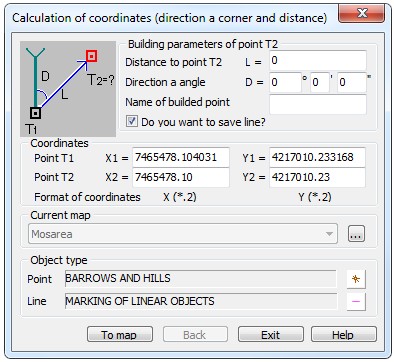Click the direction angle seconds field
This screenshot has width=394, height=362.
[x=352, y=82]
